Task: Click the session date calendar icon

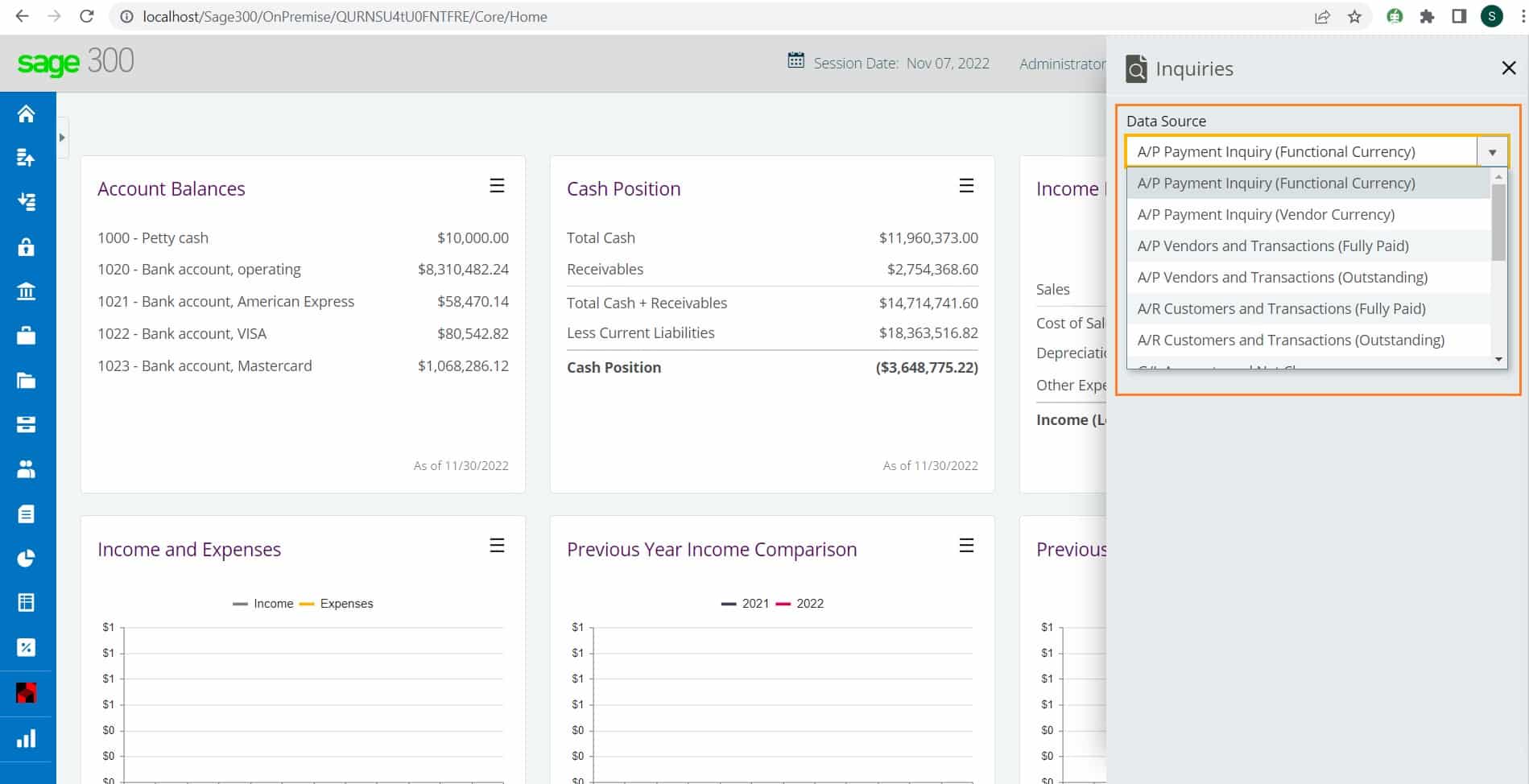Action: [795, 60]
